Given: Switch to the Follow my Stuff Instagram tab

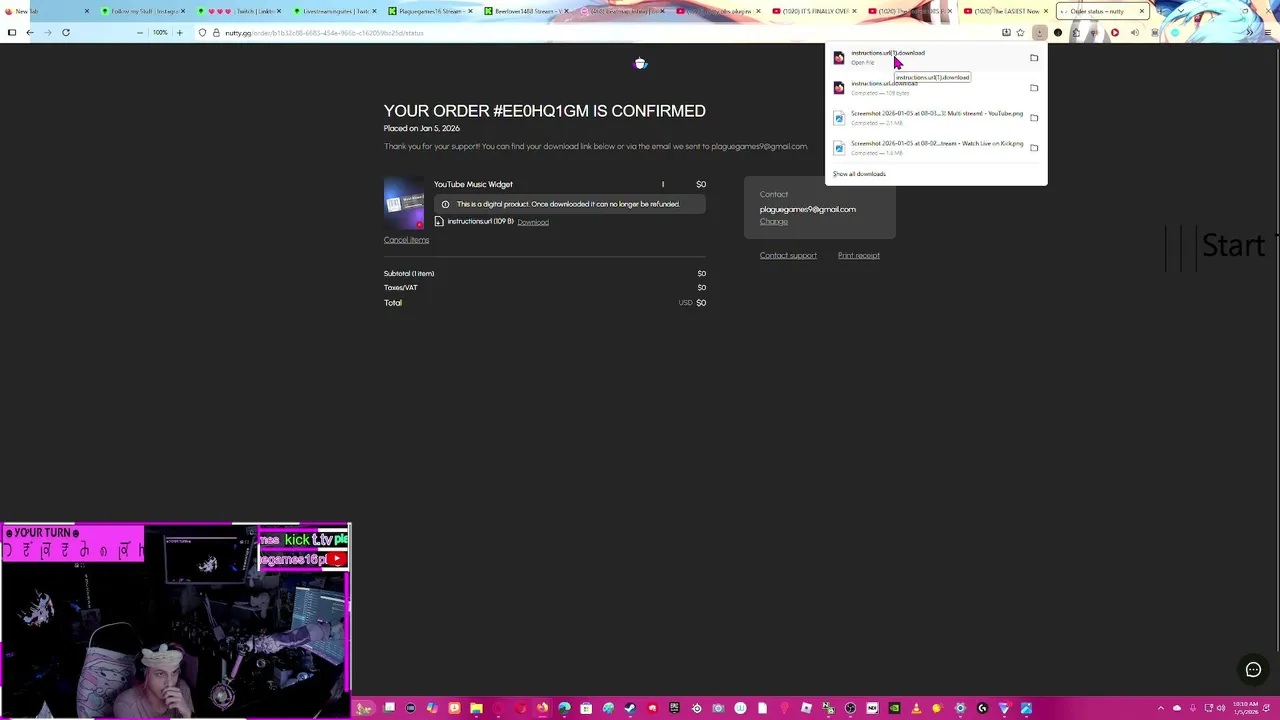Looking at the screenshot, I should [x=143, y=11].
